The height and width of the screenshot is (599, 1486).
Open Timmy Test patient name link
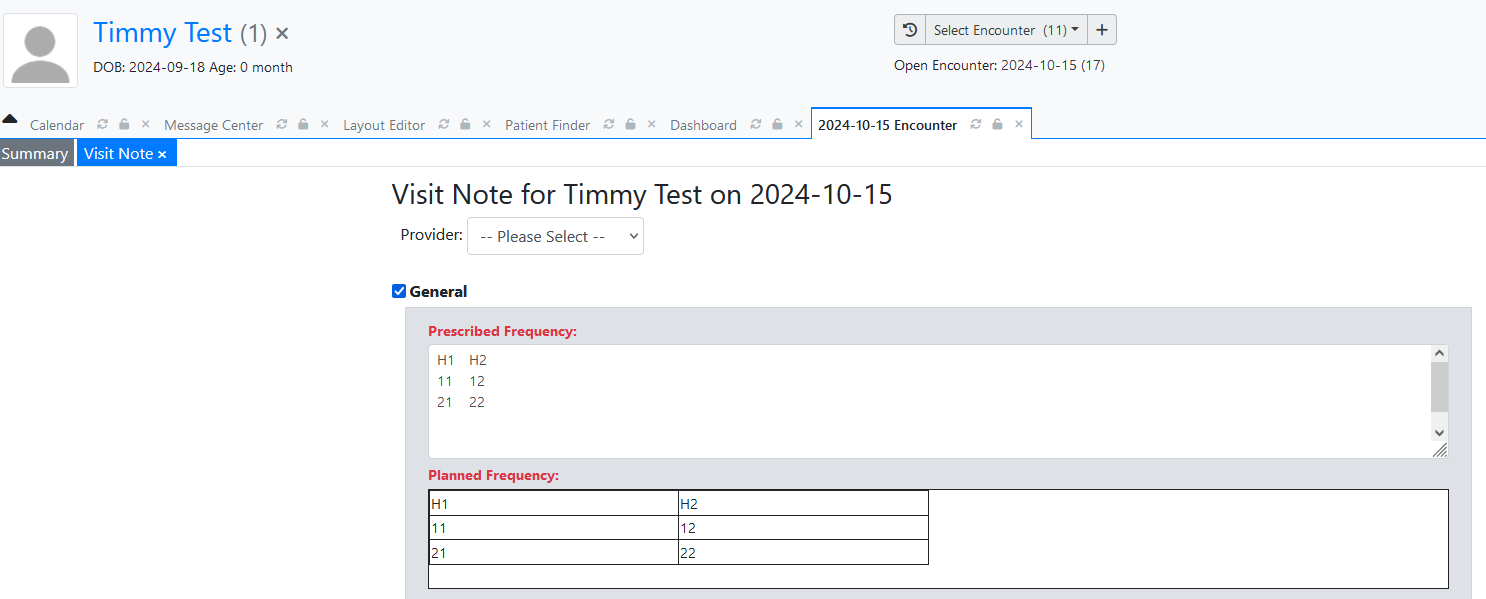(163, 33)
